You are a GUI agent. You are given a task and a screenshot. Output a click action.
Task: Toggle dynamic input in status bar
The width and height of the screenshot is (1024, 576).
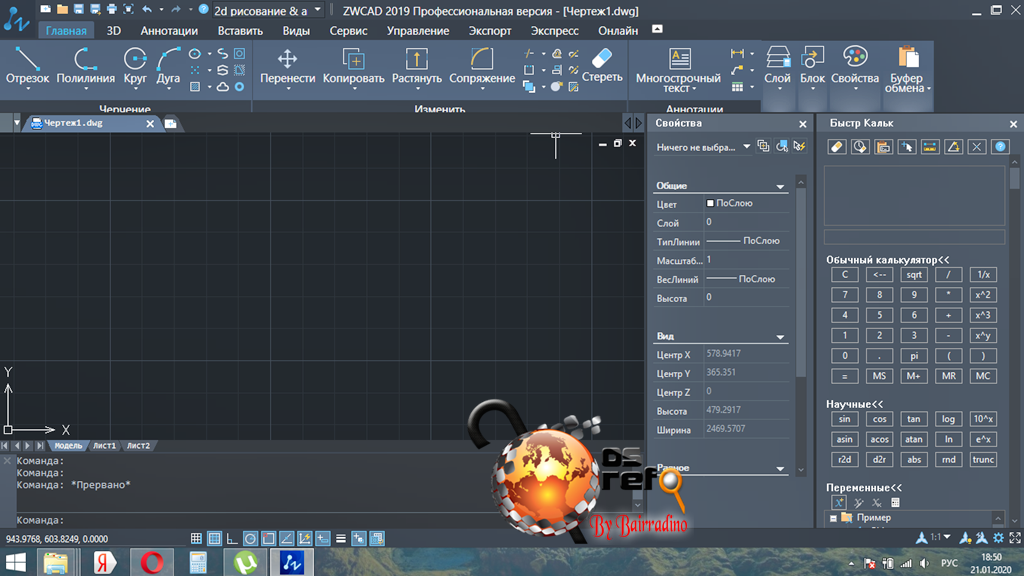tap(323, 539)
